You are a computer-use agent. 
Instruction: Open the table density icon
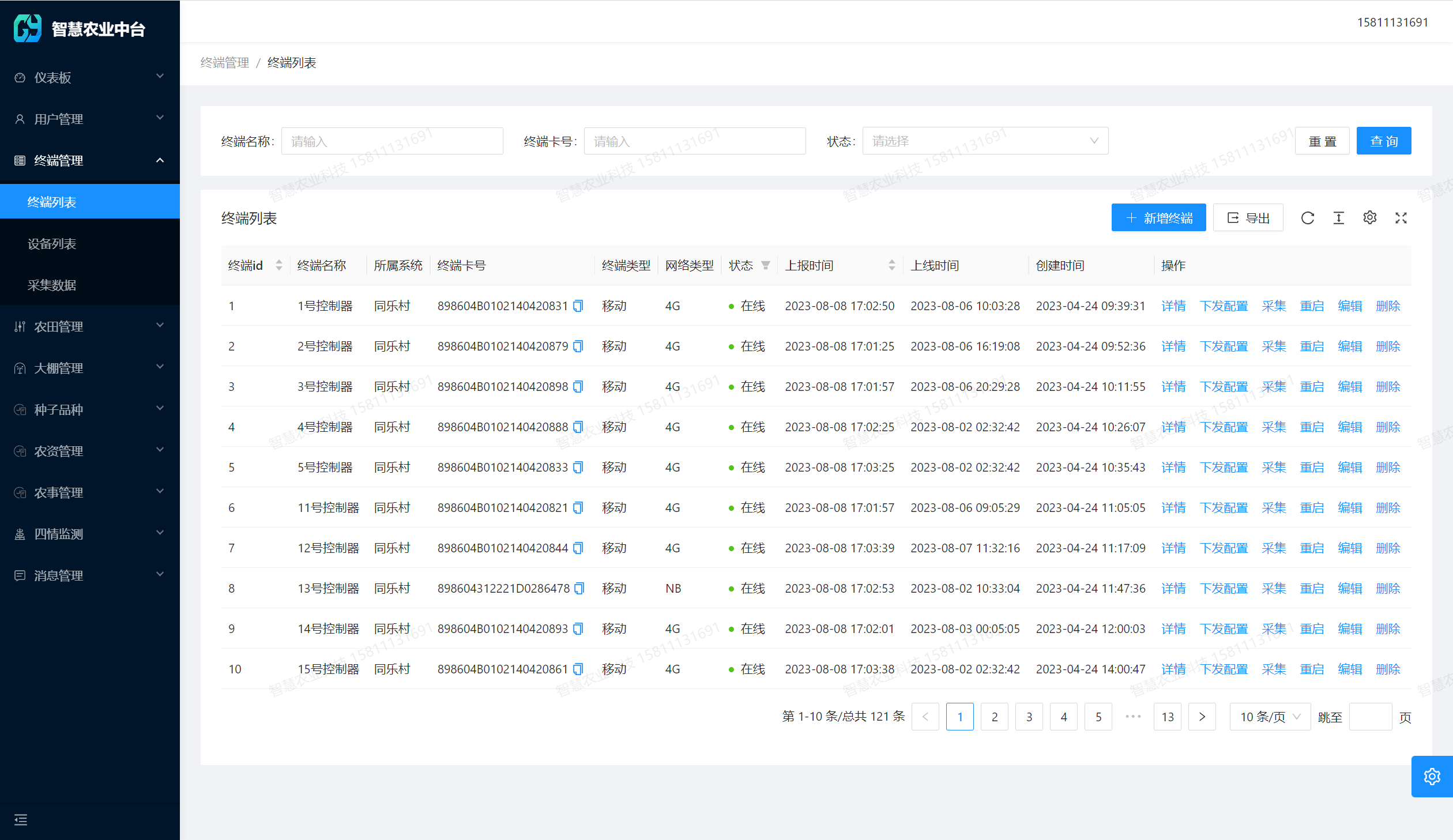point(1338,218)
